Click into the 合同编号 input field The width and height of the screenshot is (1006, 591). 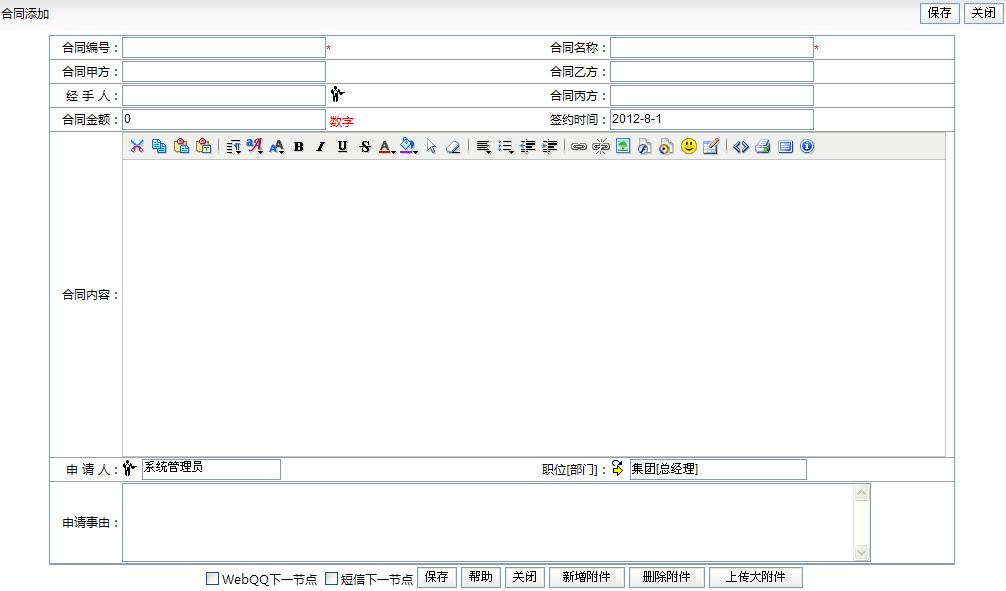coord(224,47)
